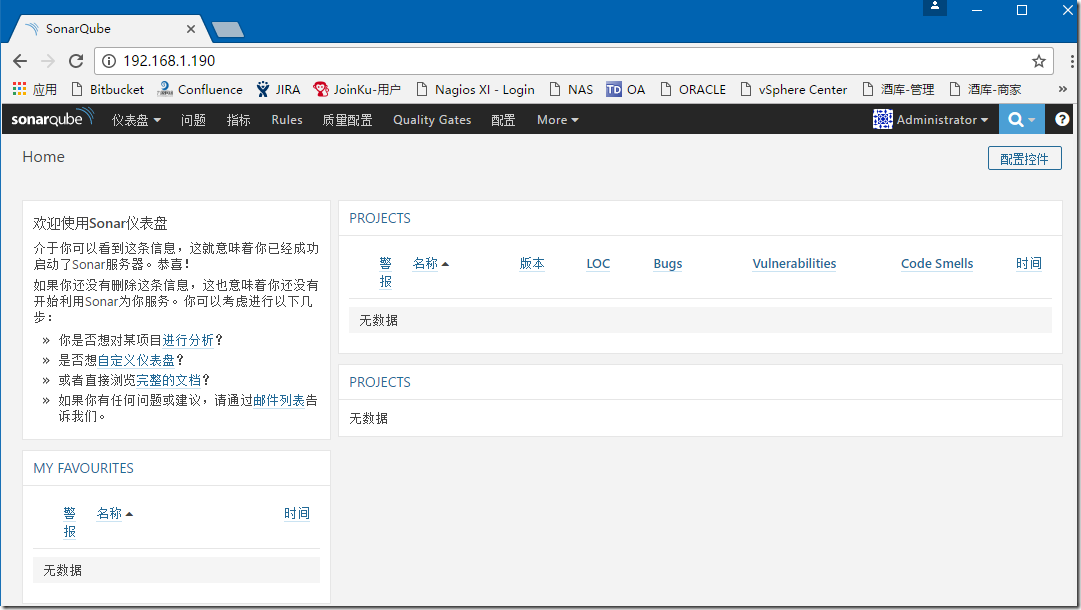Screen dimensions: 1081x610
Task: Open the ORACLE bookmark
Action: coord(693,90)
